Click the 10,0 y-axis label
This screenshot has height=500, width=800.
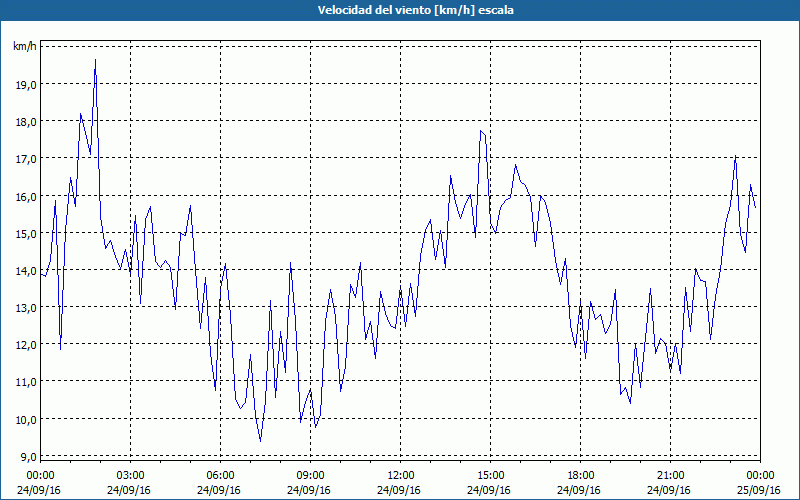click(x=27, y=419)
